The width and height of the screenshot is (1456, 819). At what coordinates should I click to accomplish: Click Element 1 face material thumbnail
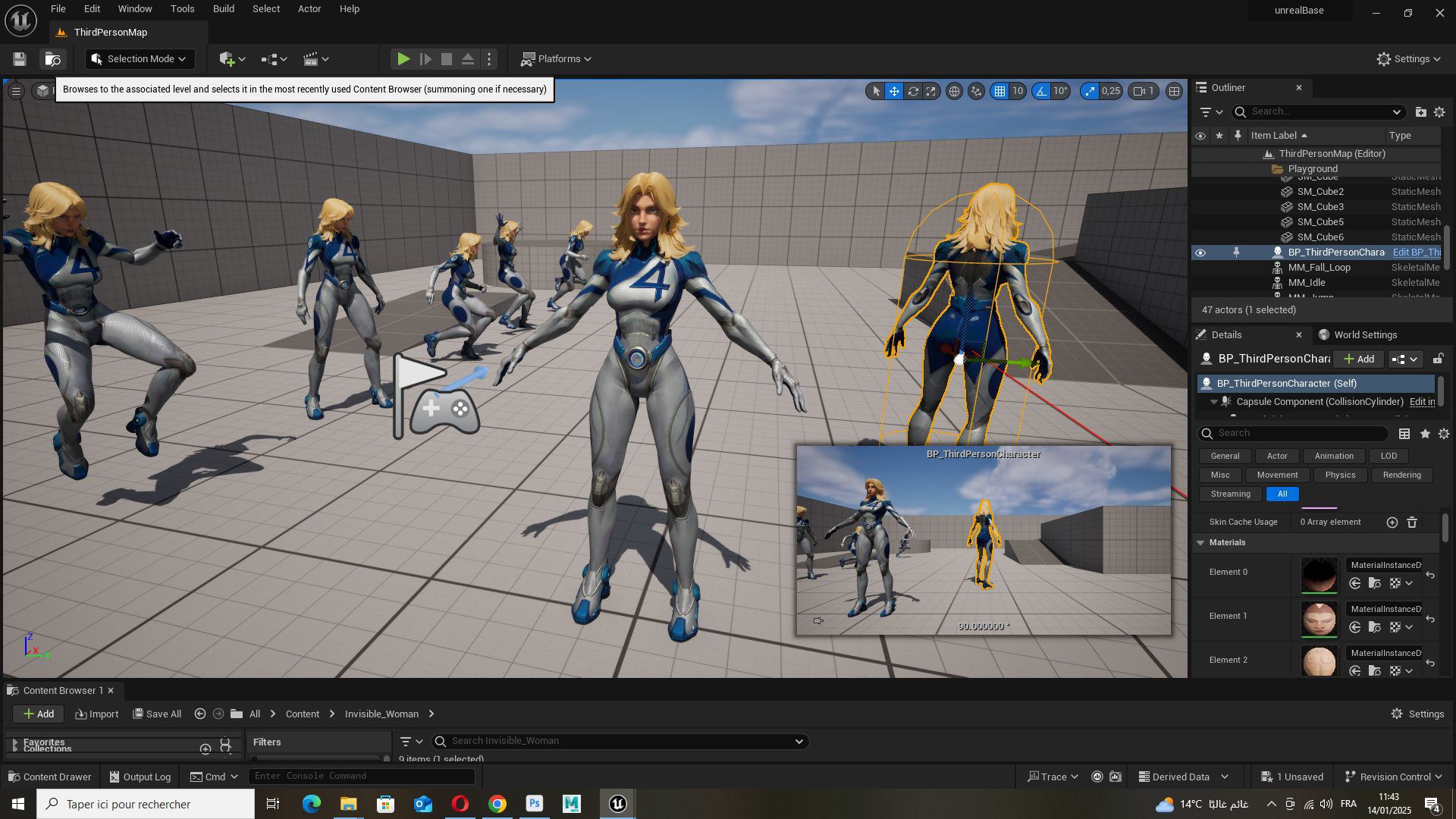(1319, 619)
